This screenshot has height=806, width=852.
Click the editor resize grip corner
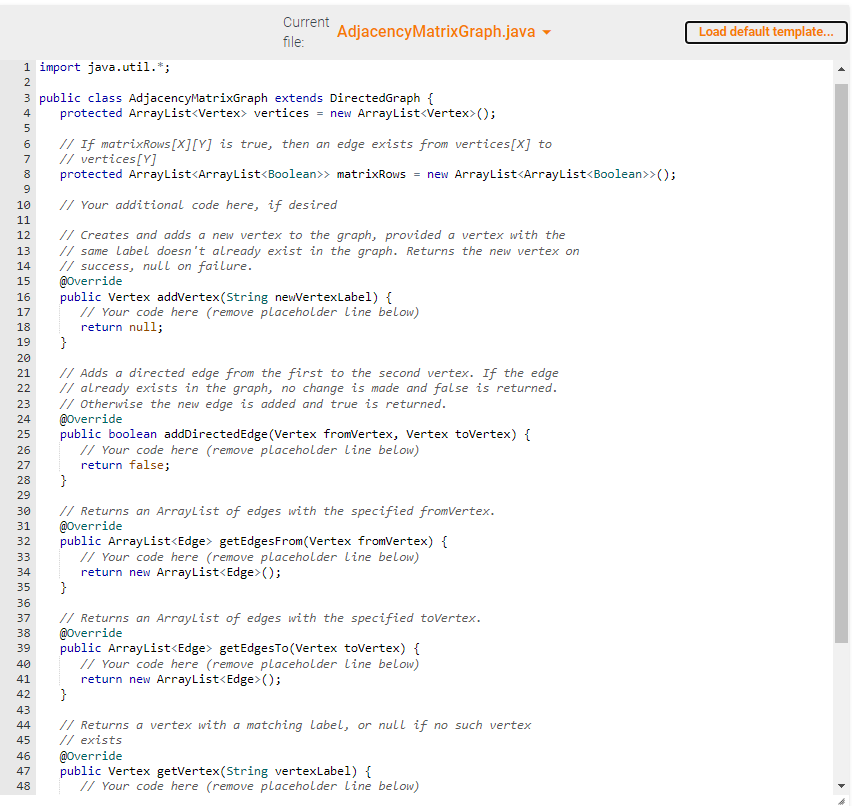[842, 801]
